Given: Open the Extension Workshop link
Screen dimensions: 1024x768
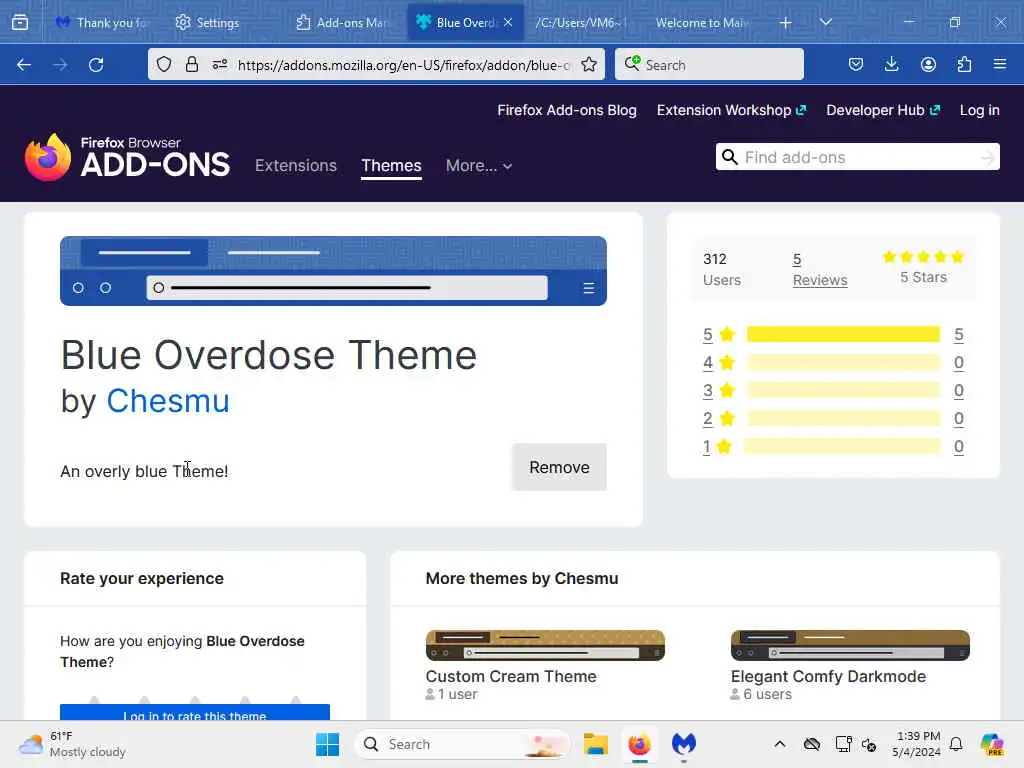Looking at the screenshot, I should [731, 110].
